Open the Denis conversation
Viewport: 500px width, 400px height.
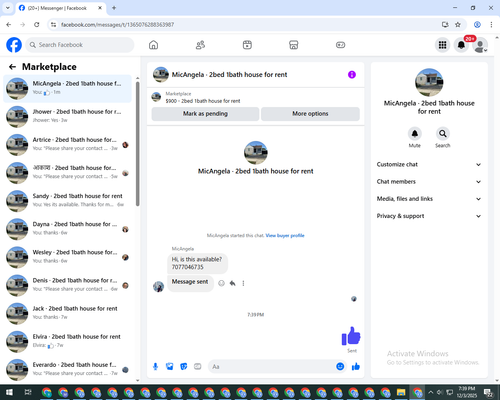tap(67, 286)
